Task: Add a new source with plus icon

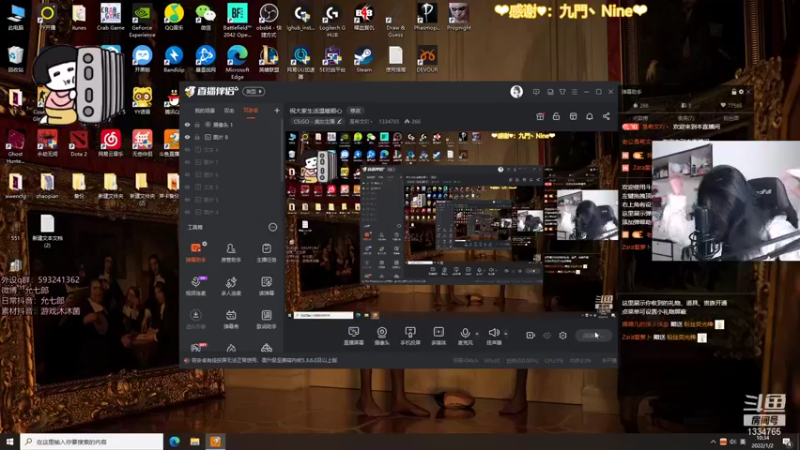Action: click(277, 110)
